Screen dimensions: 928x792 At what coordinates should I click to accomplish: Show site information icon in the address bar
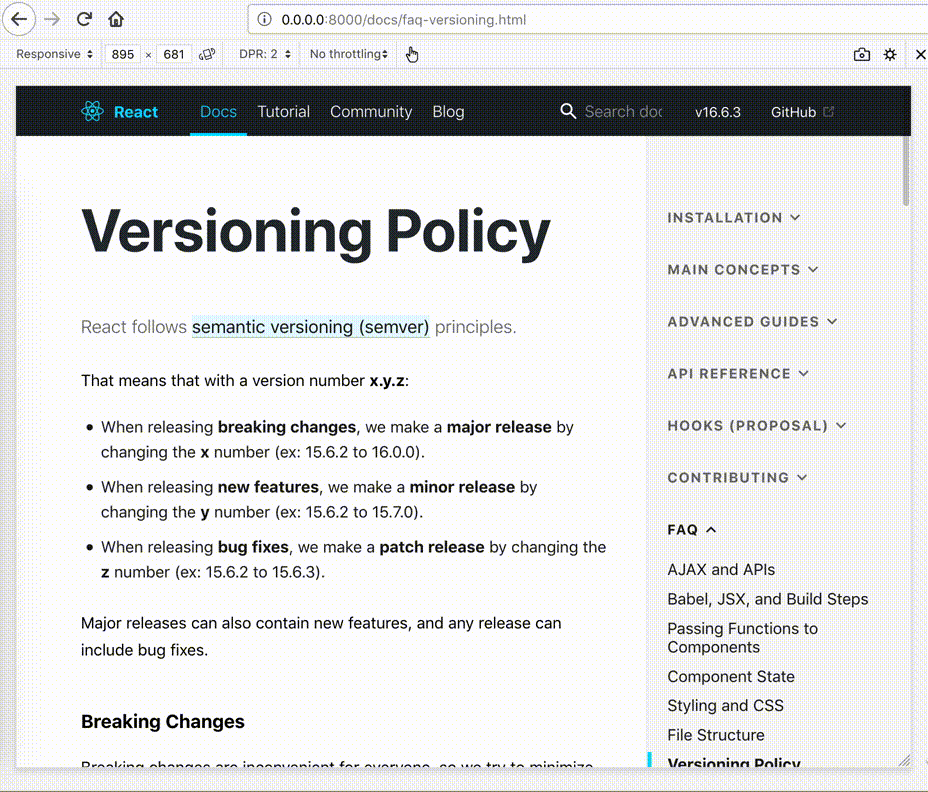pos(265,20)
